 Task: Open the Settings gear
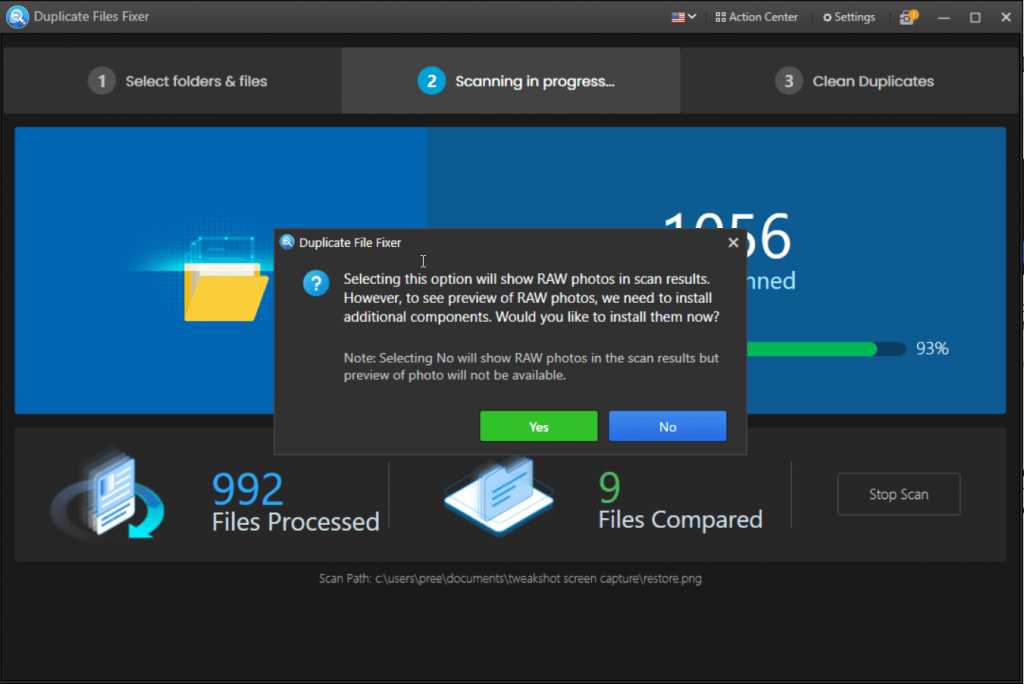tap(849, 16)
